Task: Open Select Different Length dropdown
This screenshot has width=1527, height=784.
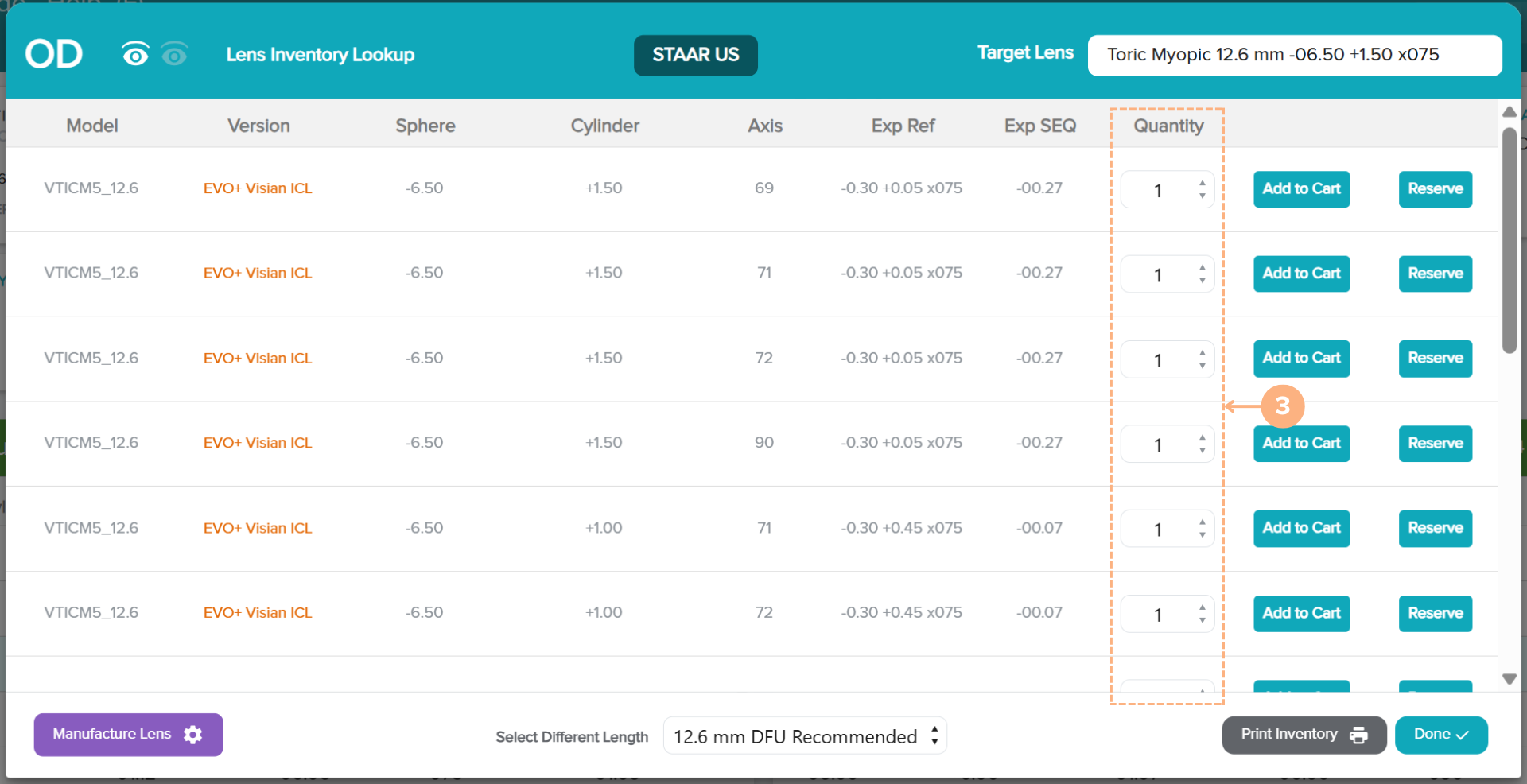Action: (804, 736)
